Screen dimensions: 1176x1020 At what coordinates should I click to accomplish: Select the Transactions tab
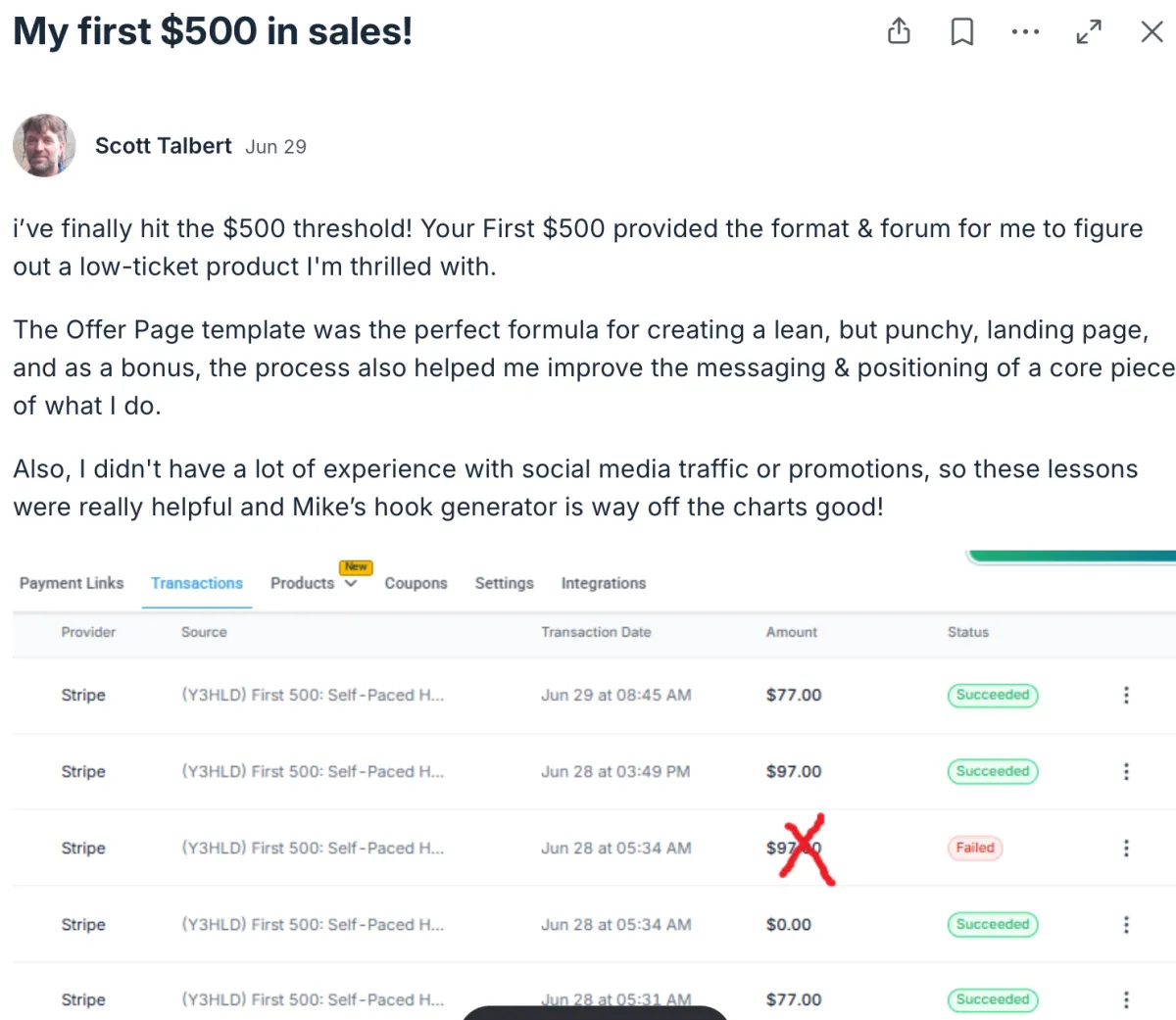coord(197,583)
